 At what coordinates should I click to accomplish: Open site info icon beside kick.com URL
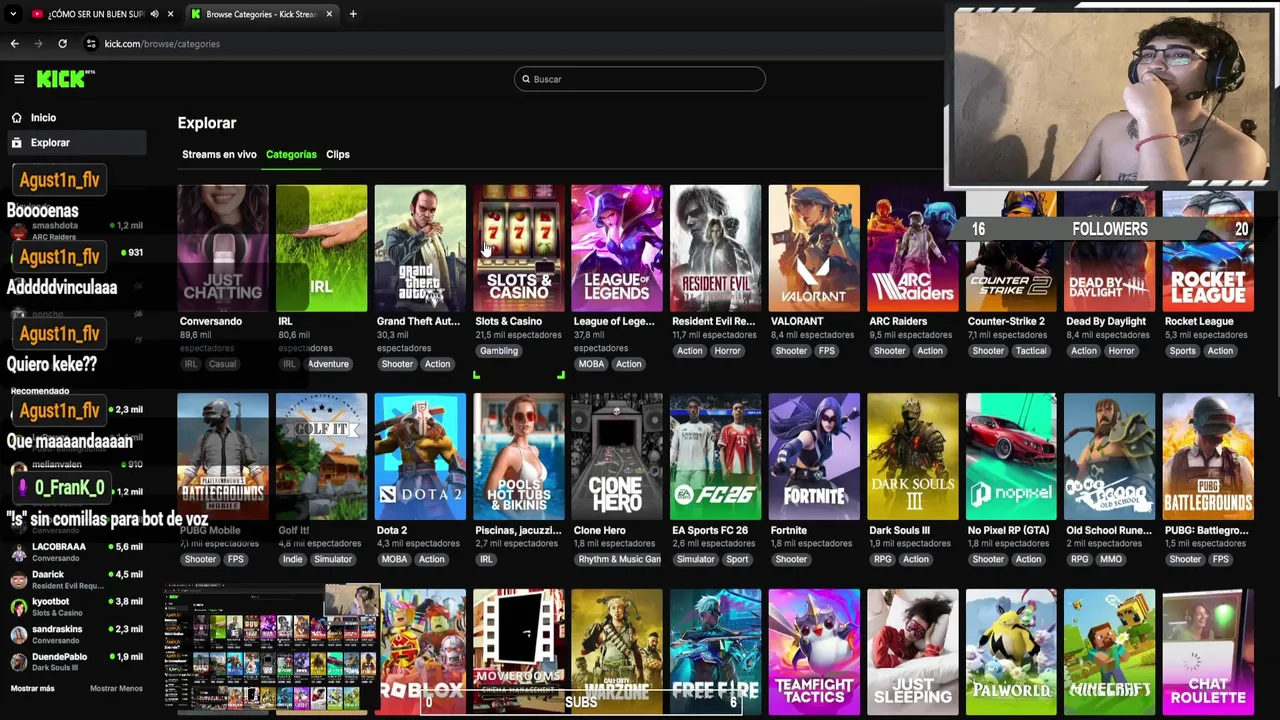(x=91, y=44)
